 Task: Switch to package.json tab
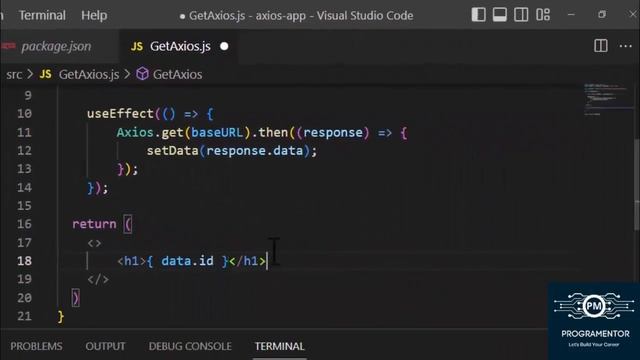pyautogui.click(x=56, y=47)
